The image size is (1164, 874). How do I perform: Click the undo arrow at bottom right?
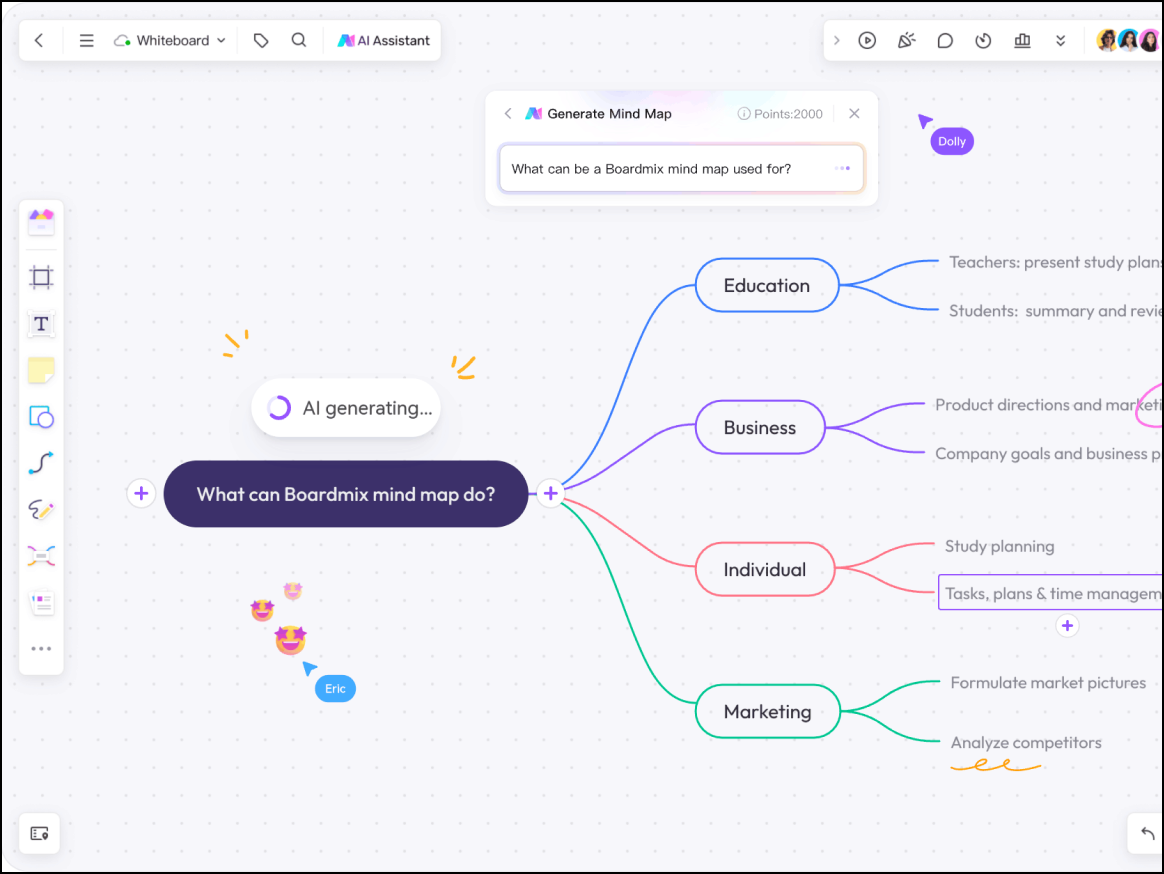pos(1148,833)
